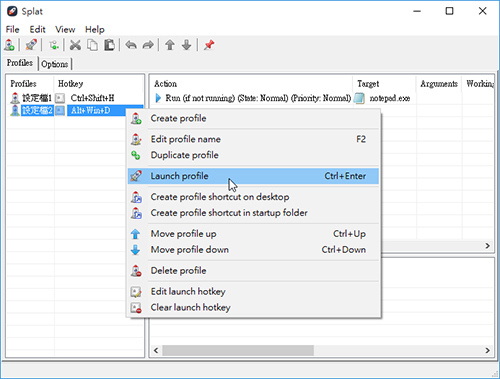Choose Edit launch hotkey menu entry
Viewport: 500px width, 379px height.
coord(254,291)
